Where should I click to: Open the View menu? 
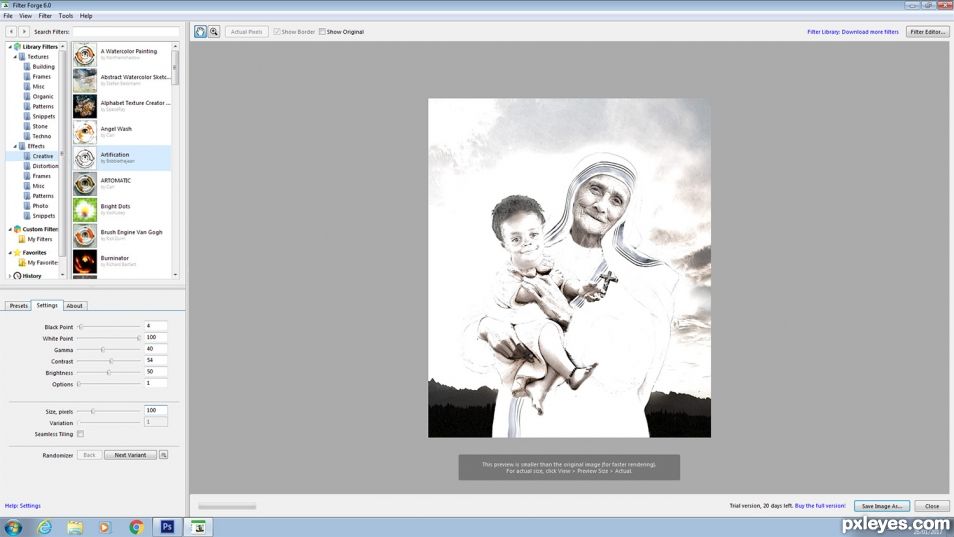click(x=26, y=16)
